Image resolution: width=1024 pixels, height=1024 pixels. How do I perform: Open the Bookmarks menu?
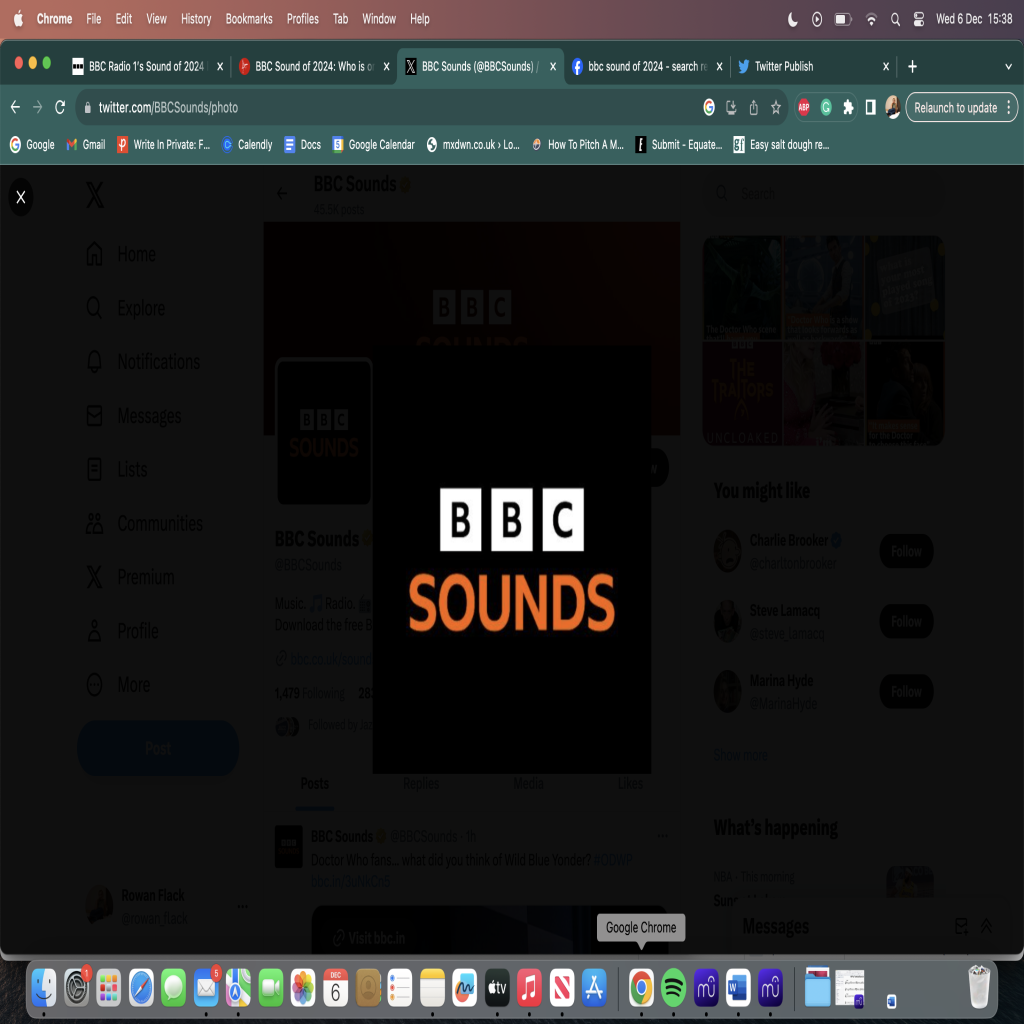click(249, 19)
